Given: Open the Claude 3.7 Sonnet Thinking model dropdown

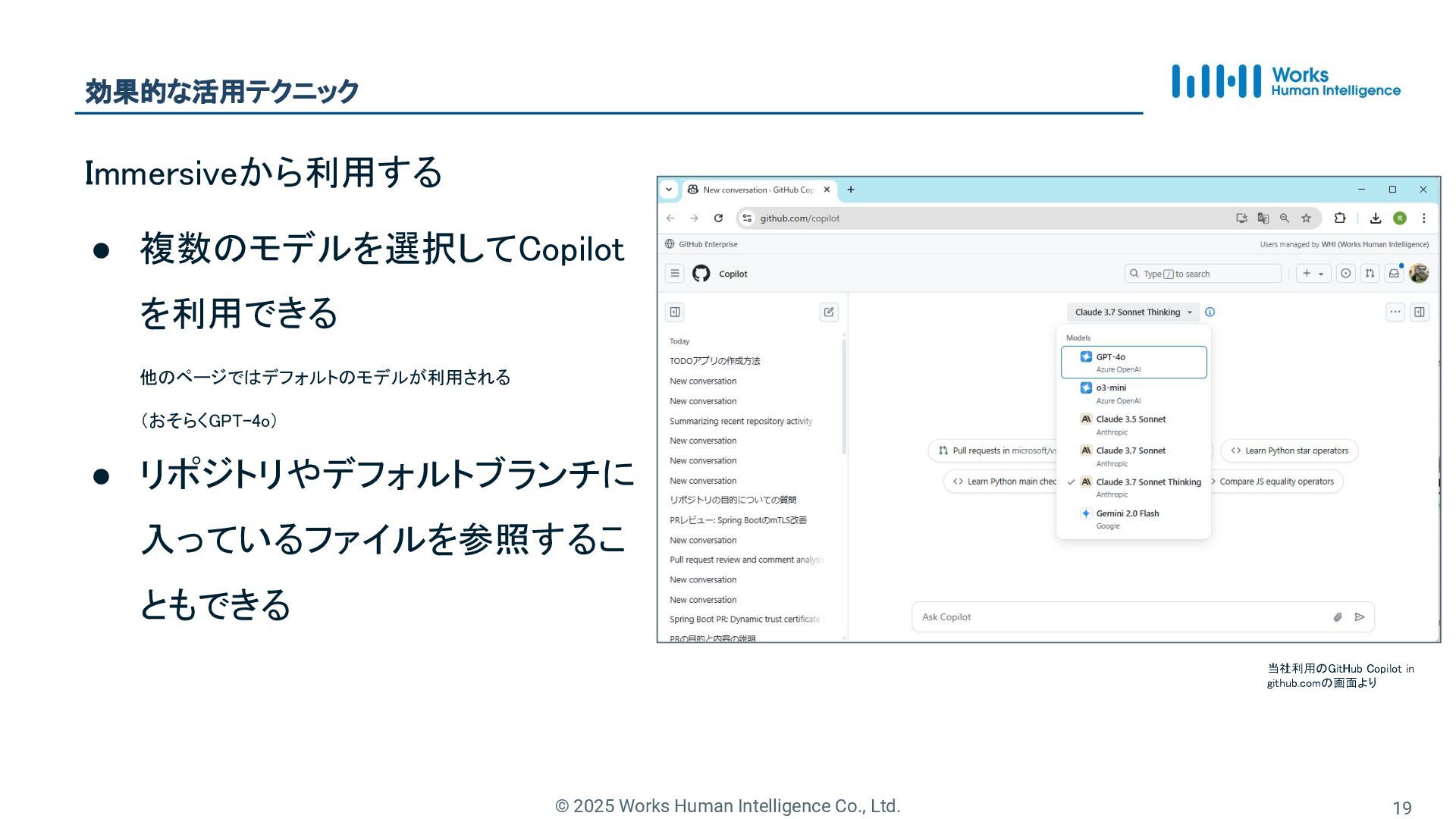Looking at the screenshot, I should point(1133,312).
